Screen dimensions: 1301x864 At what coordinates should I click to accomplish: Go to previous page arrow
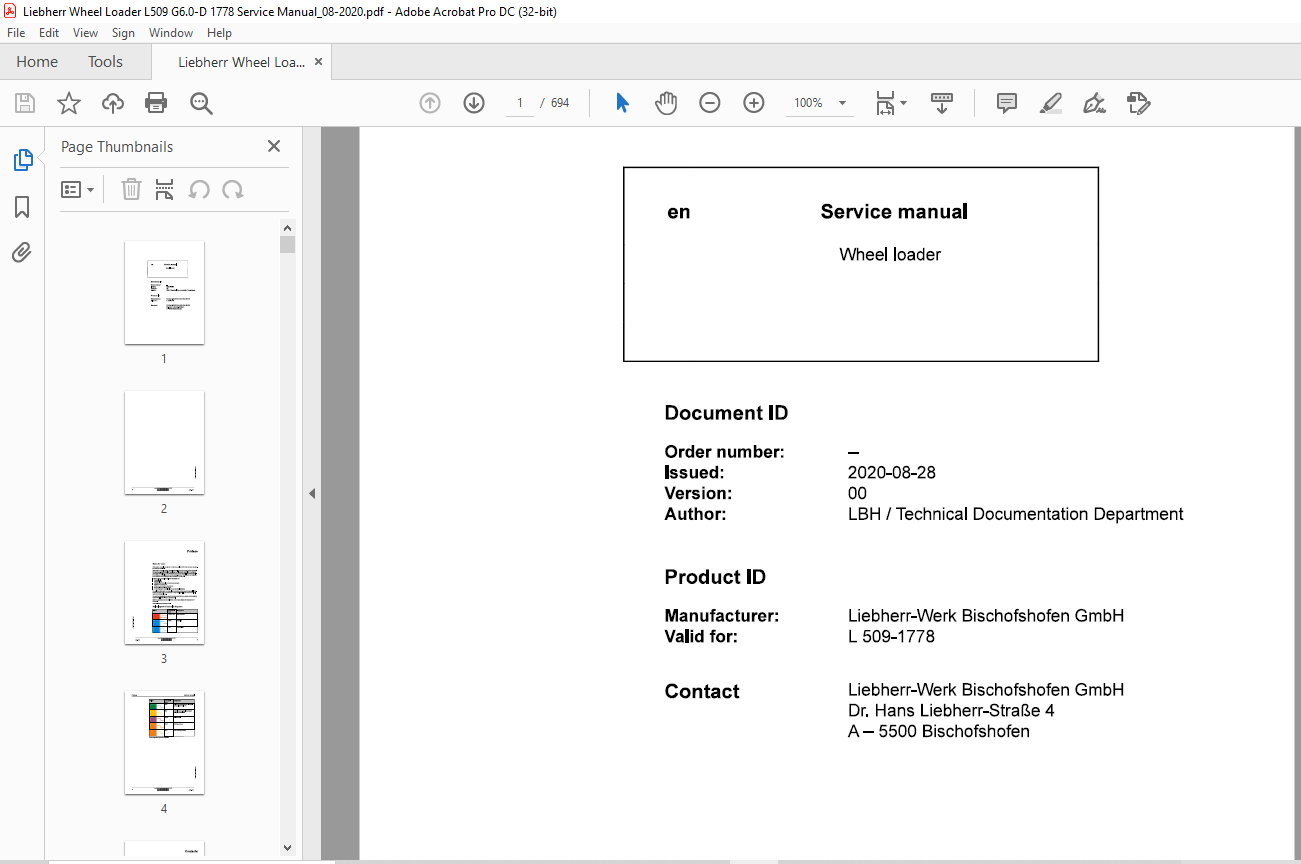[430, 103]
